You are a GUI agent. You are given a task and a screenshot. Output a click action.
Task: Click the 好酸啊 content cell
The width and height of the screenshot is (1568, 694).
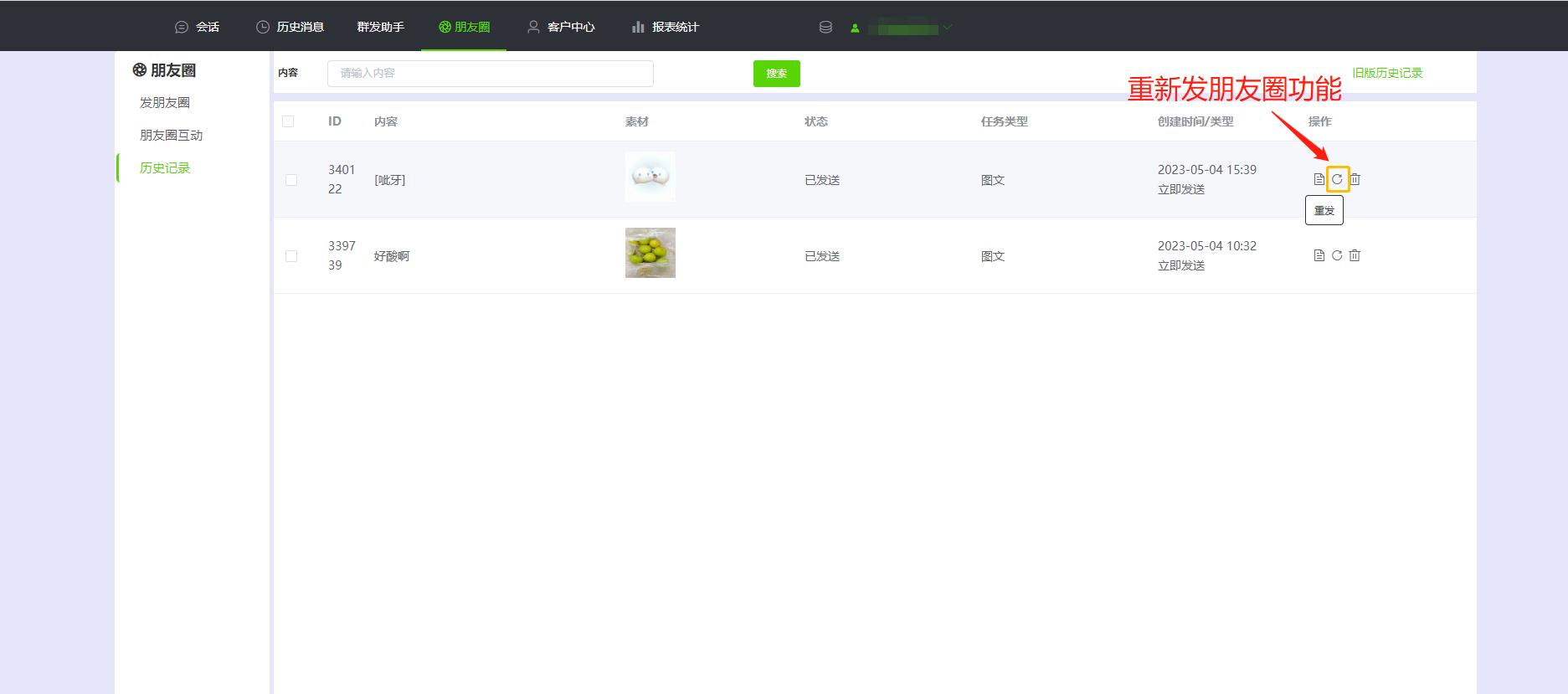click(x=392, y=256)
